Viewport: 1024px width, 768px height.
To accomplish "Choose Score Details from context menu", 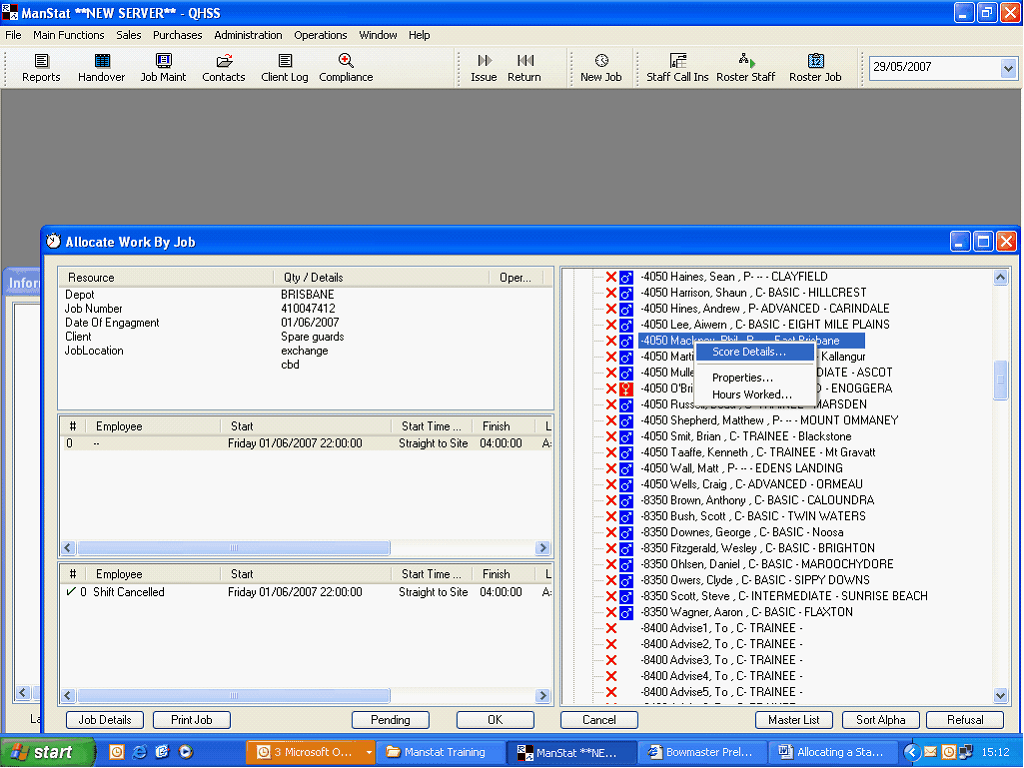I will tap(748, 352).
